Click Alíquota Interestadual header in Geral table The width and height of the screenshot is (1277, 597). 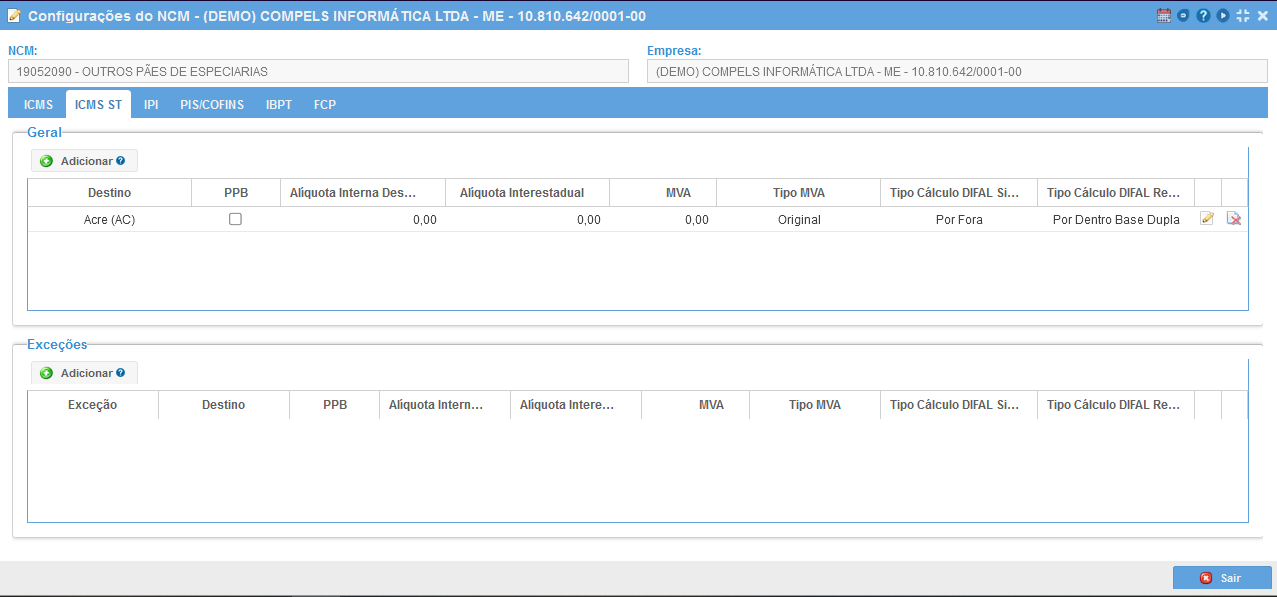click(x=527, y=193)
